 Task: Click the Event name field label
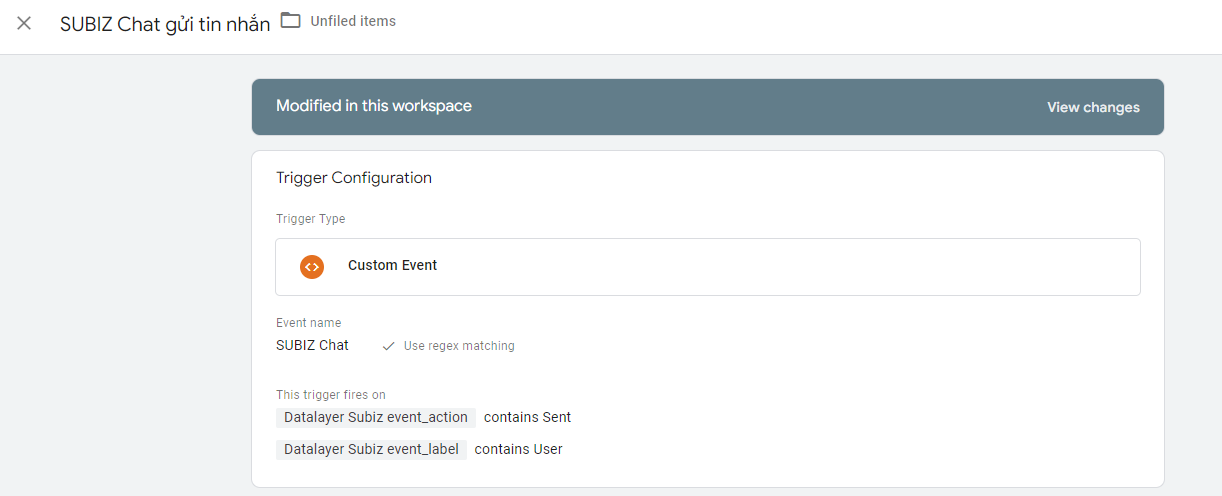click(x=308, y=323)
